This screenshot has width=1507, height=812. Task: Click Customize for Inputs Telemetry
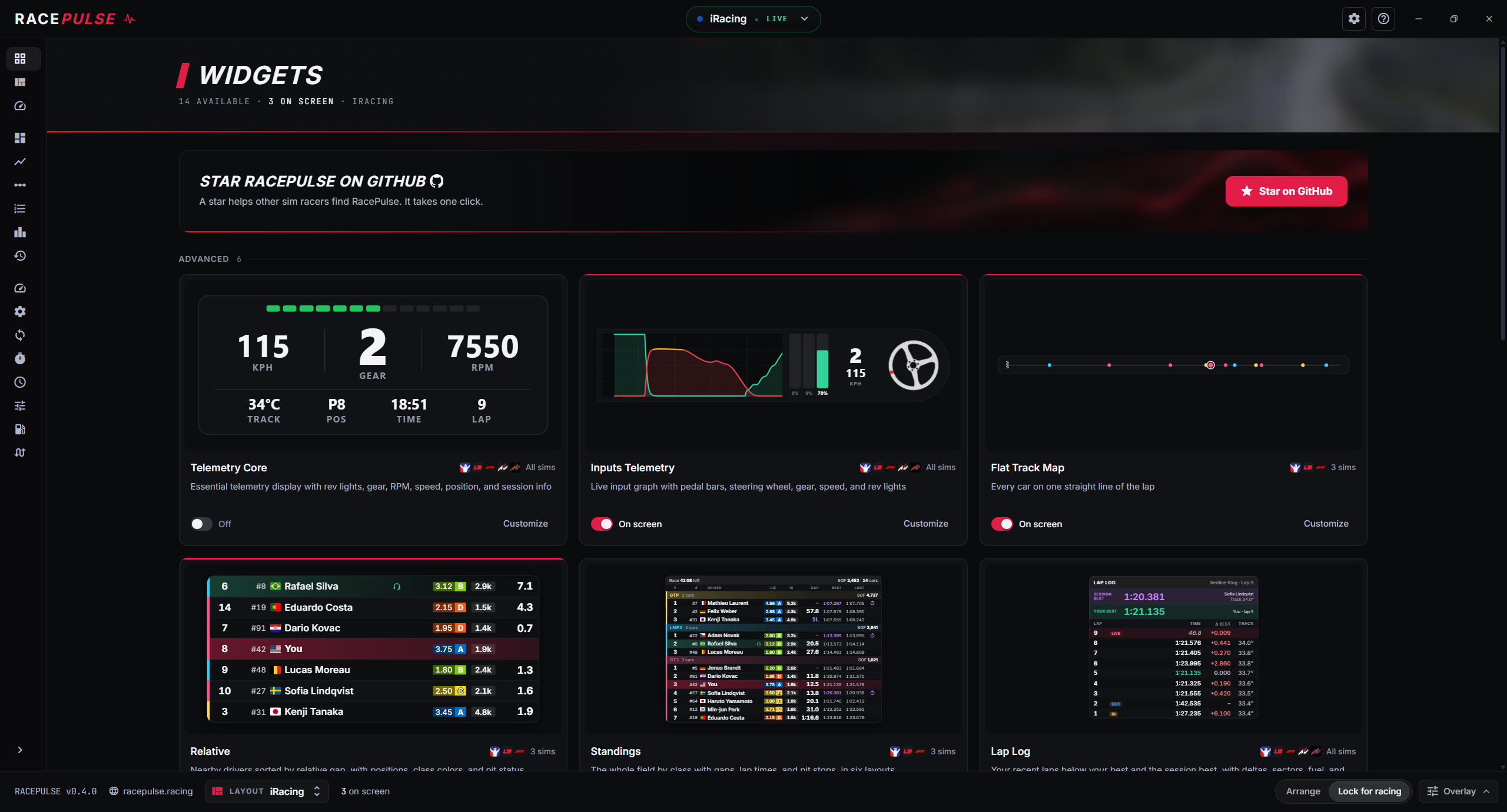coord(925,524)
